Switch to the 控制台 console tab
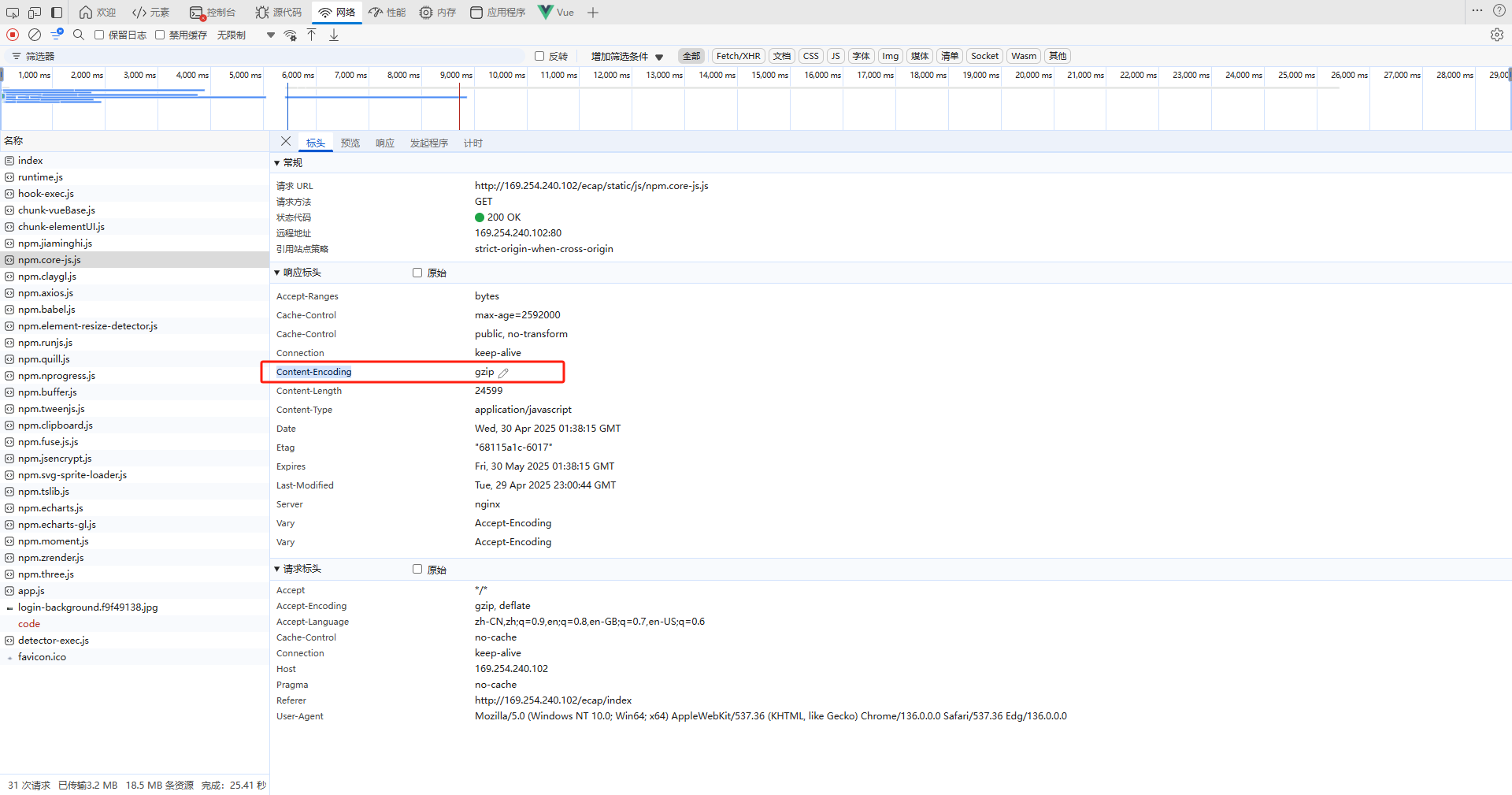 pos(213,13)
